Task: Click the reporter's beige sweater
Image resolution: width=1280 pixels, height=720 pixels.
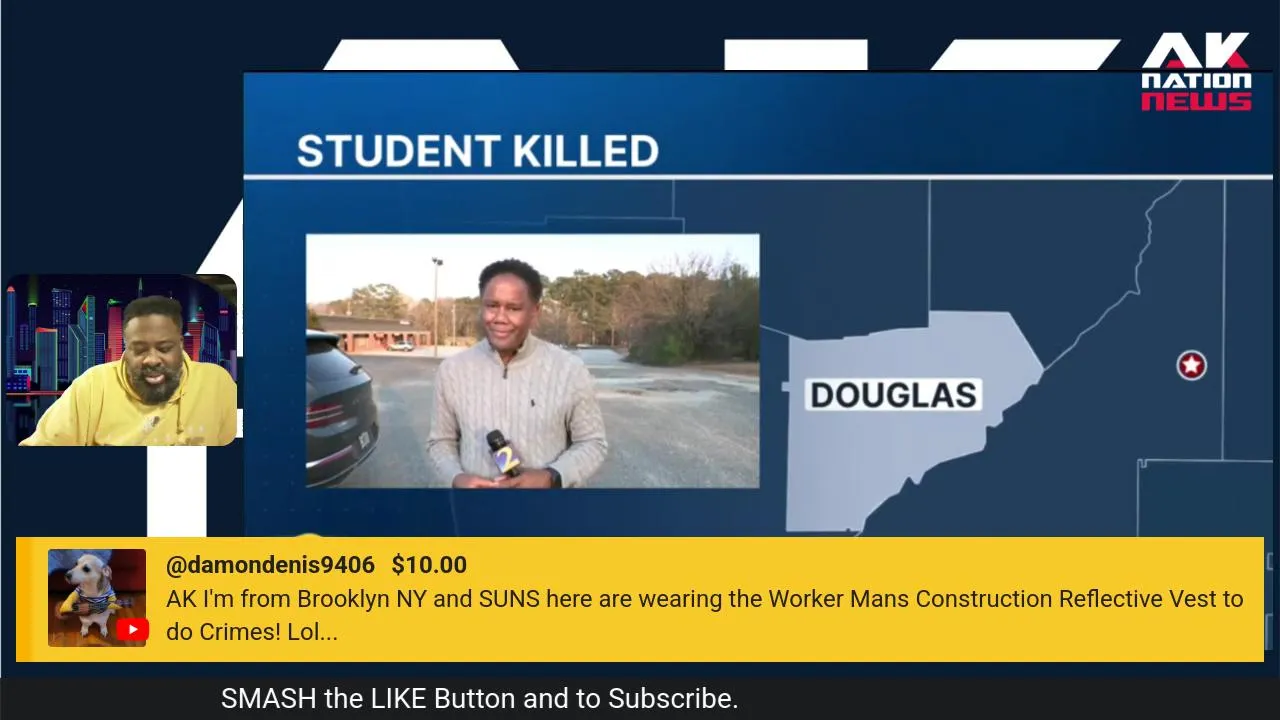Action: [x=518, y=410]
